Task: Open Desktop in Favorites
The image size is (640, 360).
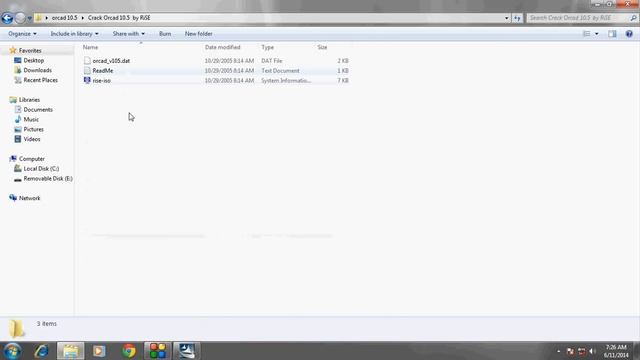Action: 33,60
